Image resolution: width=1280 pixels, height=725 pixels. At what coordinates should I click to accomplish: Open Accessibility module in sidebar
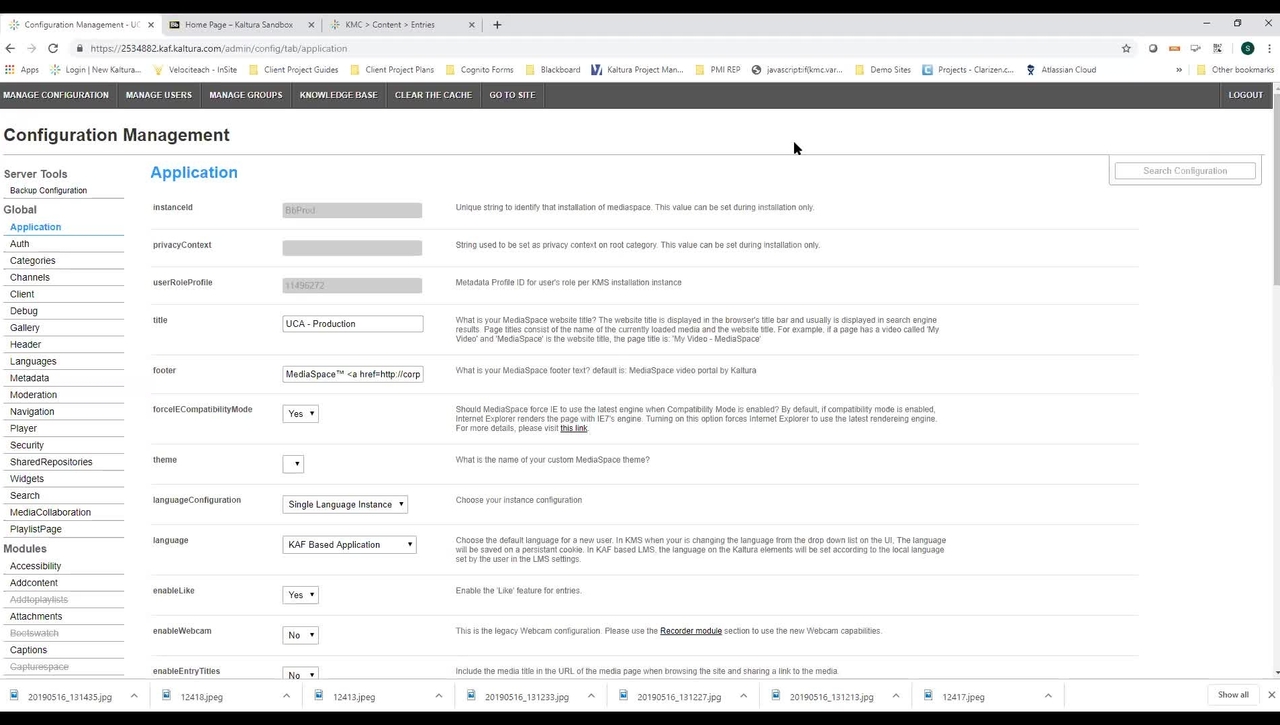35,566
